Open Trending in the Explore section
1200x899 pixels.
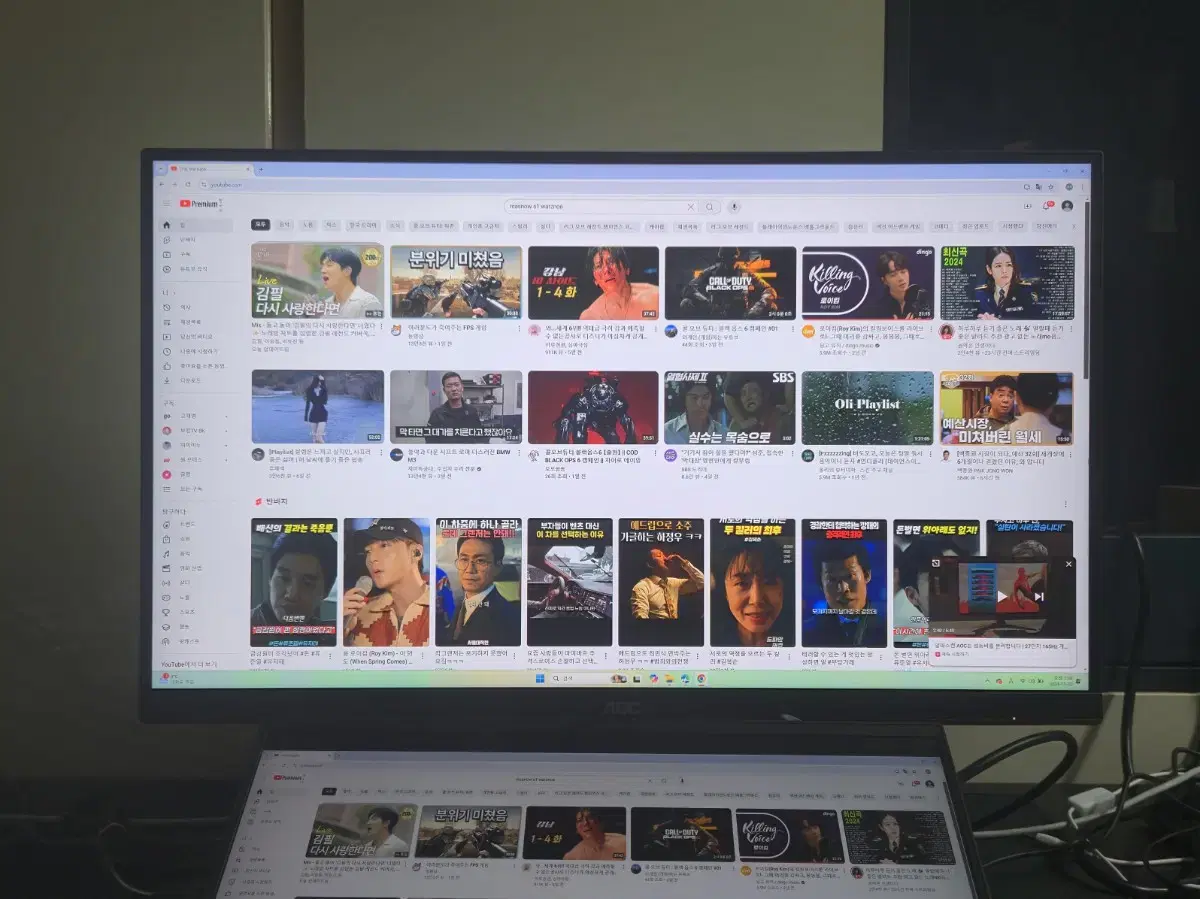pyautogui.click(x=193, y=524)
